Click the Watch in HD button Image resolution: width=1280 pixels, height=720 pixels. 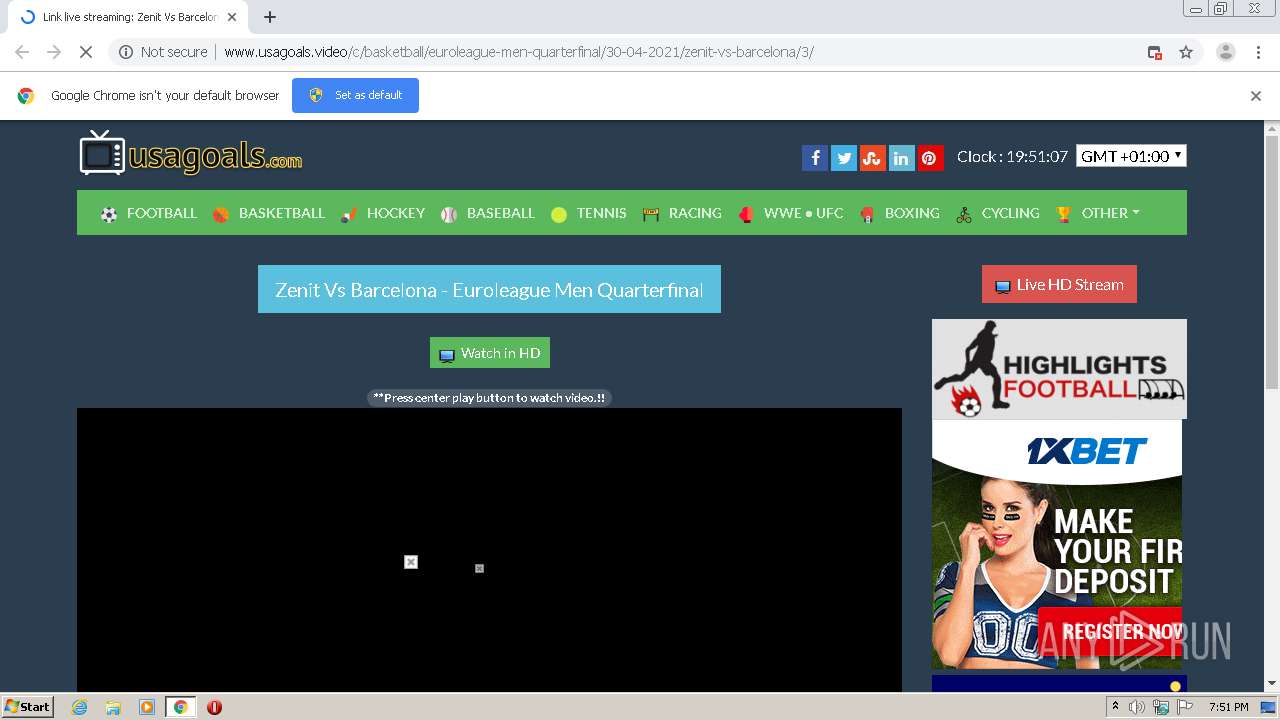click(490, 353)
